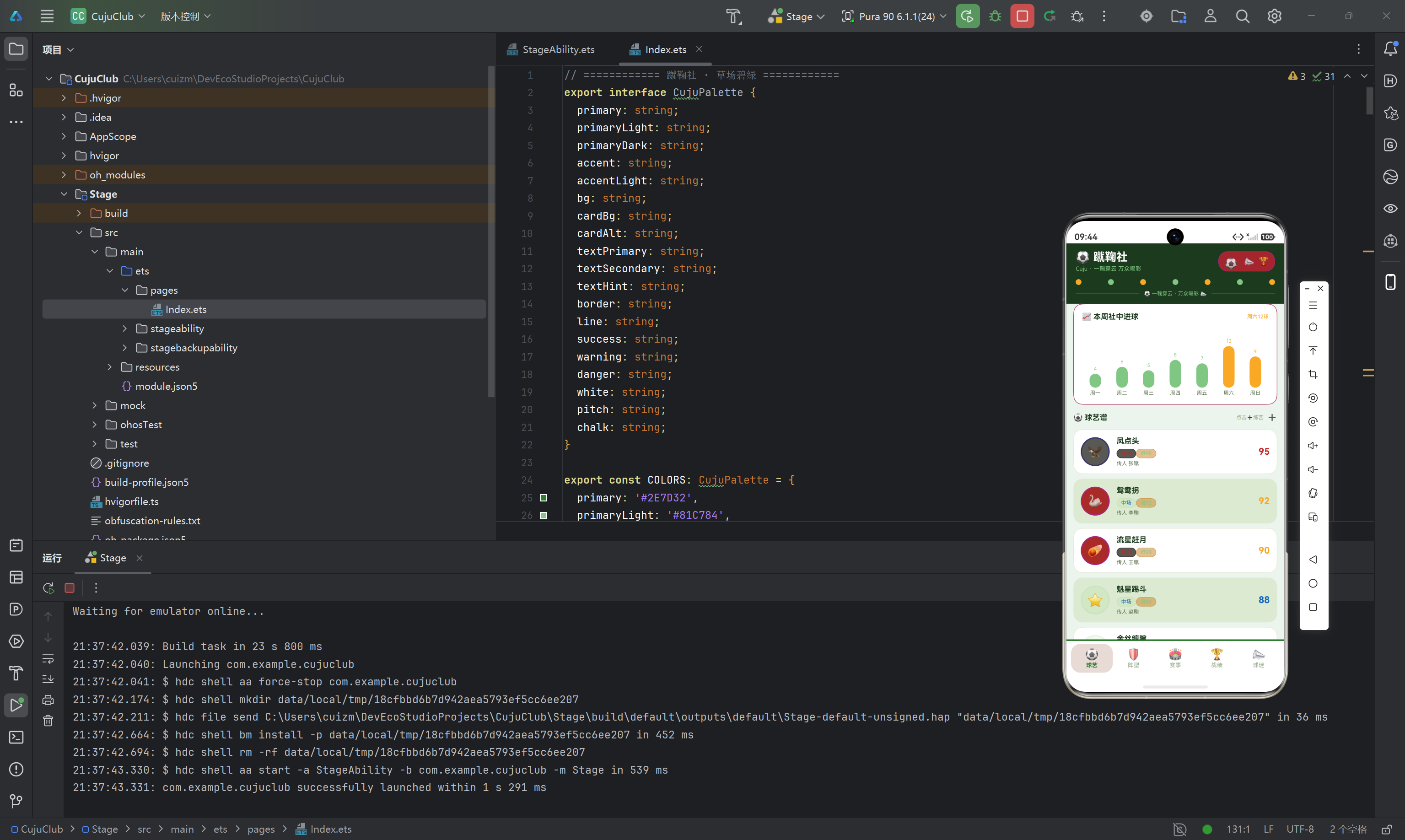1405x840 pixels.
Task: Open build-profile.json5 in project tree
Action: click(x=139, y=483)
